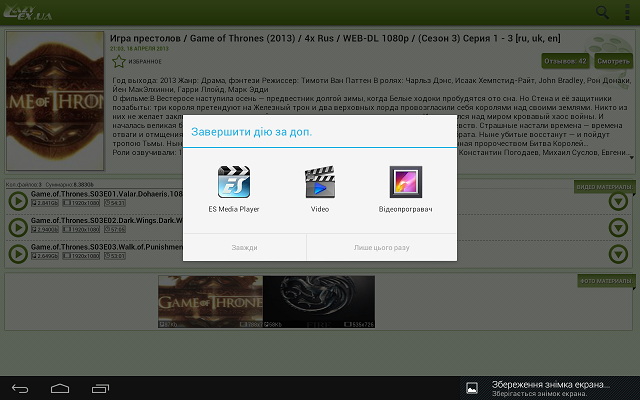Select the ВИДЕО МАТЕРИАЛЫ tab label
Image resolution: width=640 pixels, height=400 pixels.
click(x=604, y=187)
